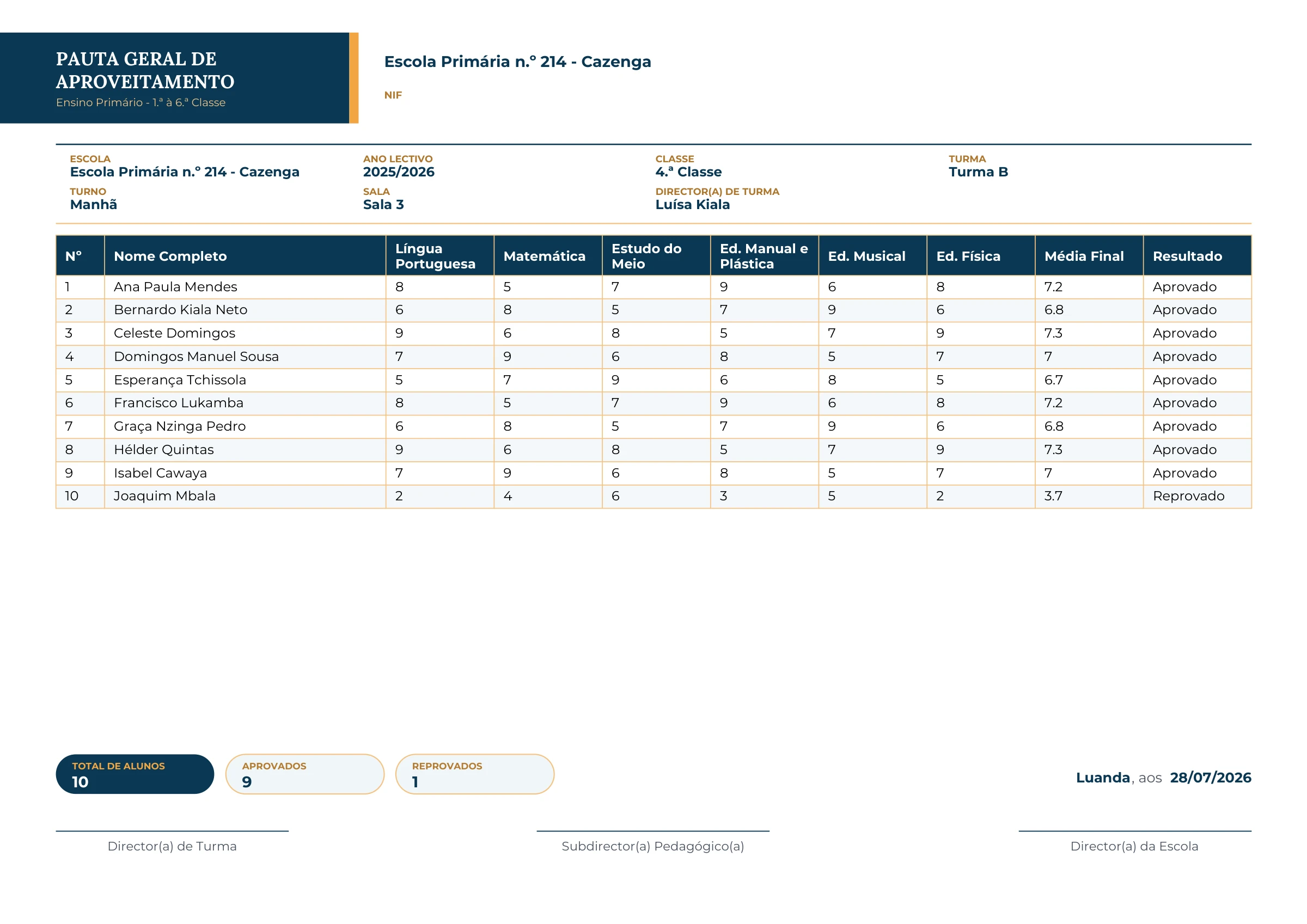Click the name 'Isabel Cawaya'
The image size is (1307, 924).
click(x=161, y=473)
